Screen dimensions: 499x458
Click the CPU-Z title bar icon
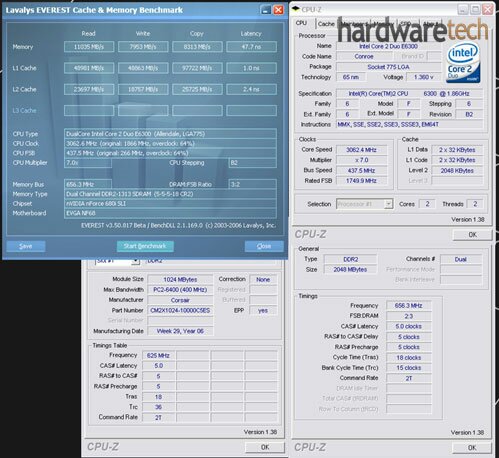(296, 9)
